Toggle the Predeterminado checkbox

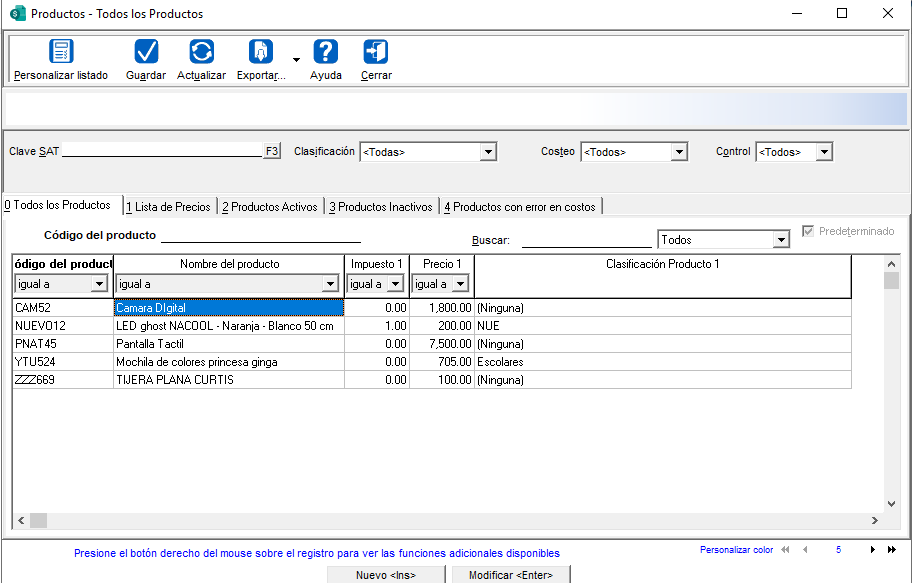(x=808, y=231)
